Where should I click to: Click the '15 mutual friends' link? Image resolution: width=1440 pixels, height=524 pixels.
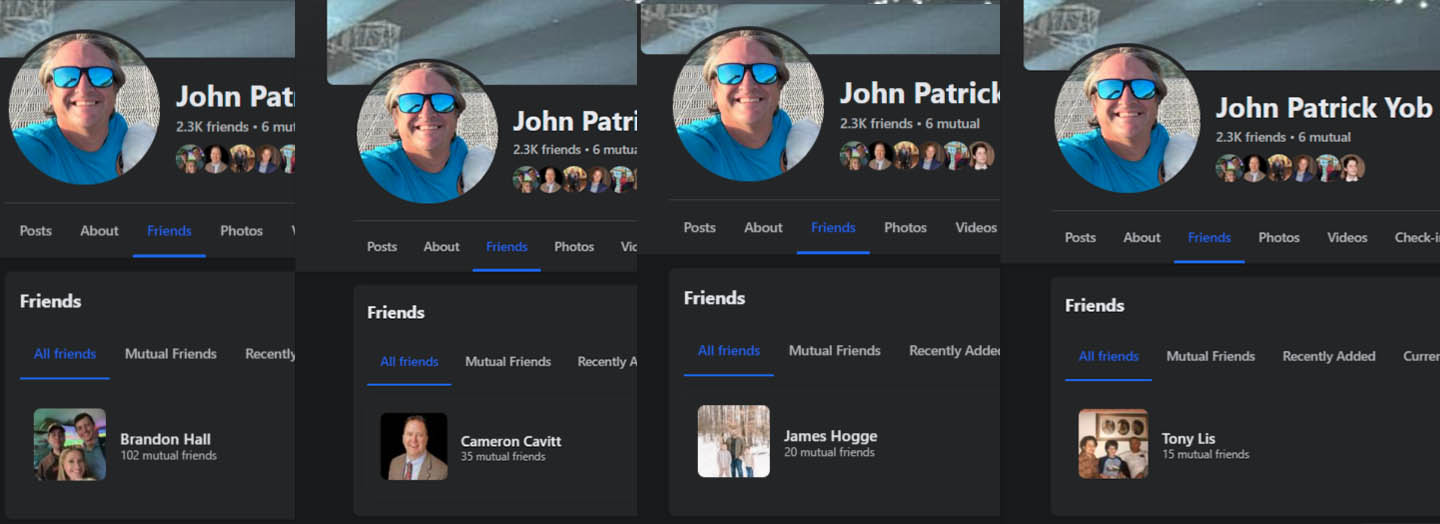pos(1205,454)
